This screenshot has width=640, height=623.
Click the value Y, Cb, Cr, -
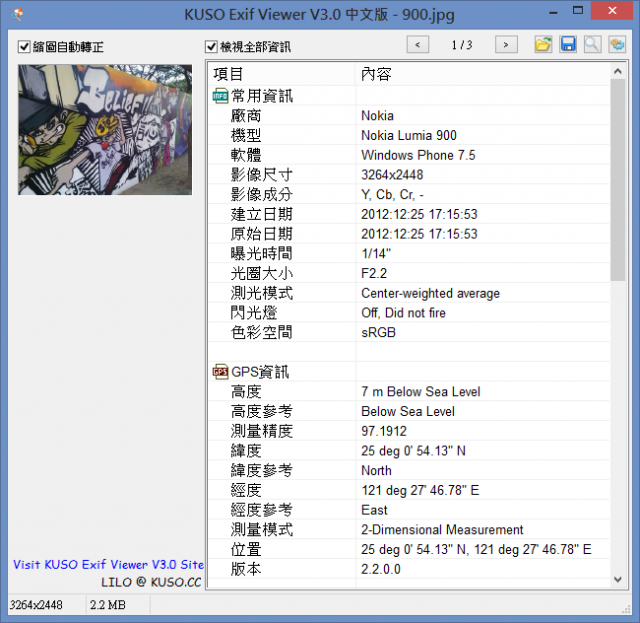392,195
